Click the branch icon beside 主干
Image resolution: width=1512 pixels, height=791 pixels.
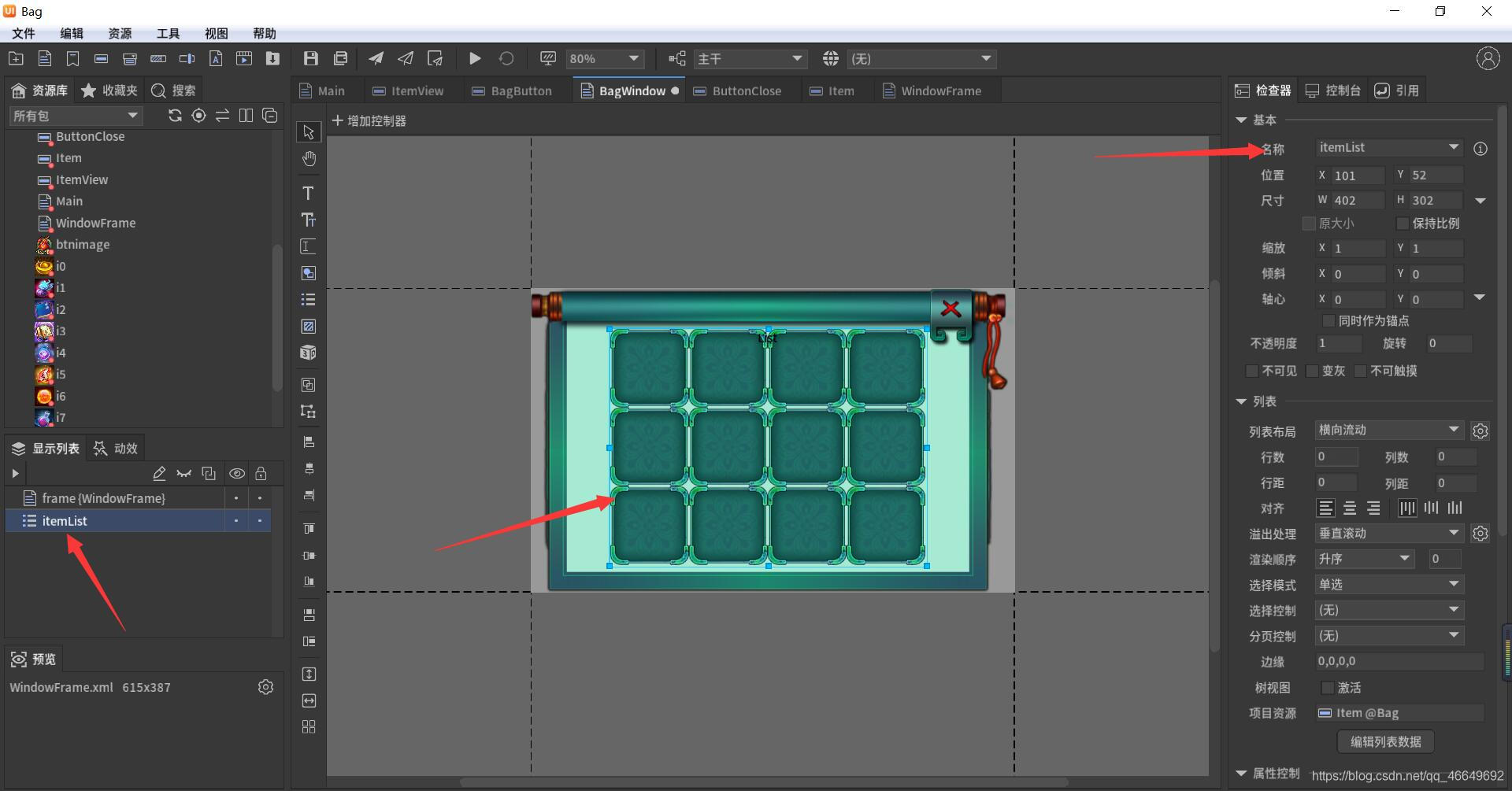(x=676, y=58)
